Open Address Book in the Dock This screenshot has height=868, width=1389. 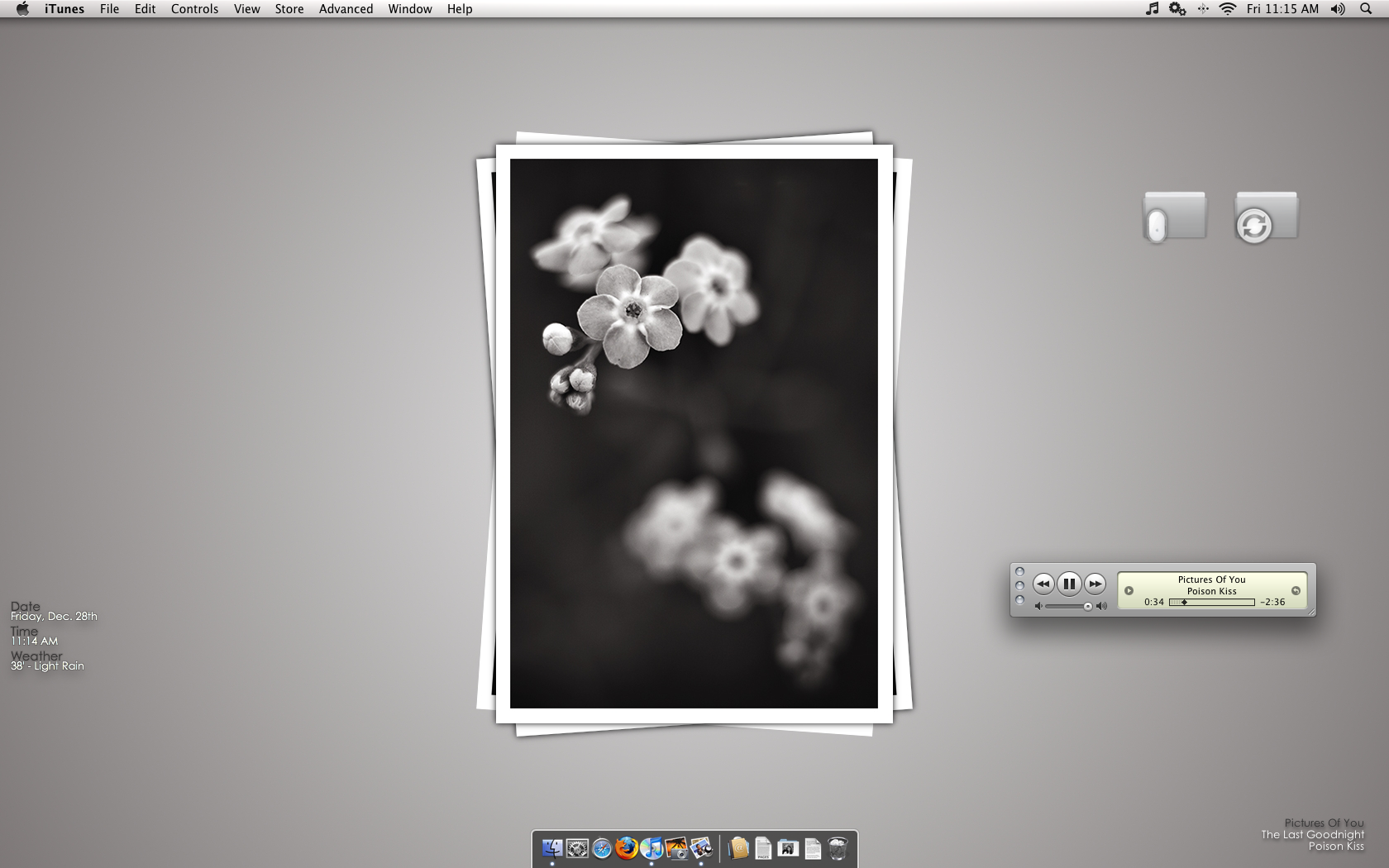[739, 848]
